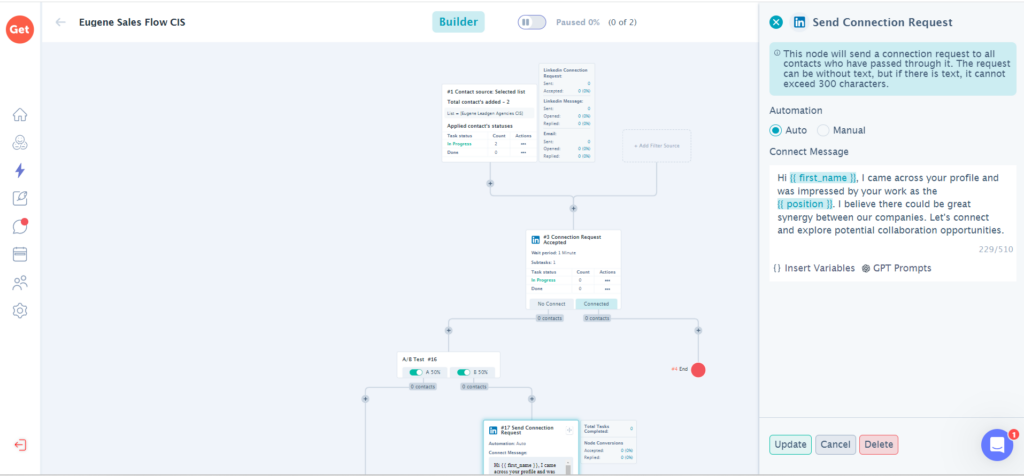Click the back arrow beside flow name

[x=61, y=22]
